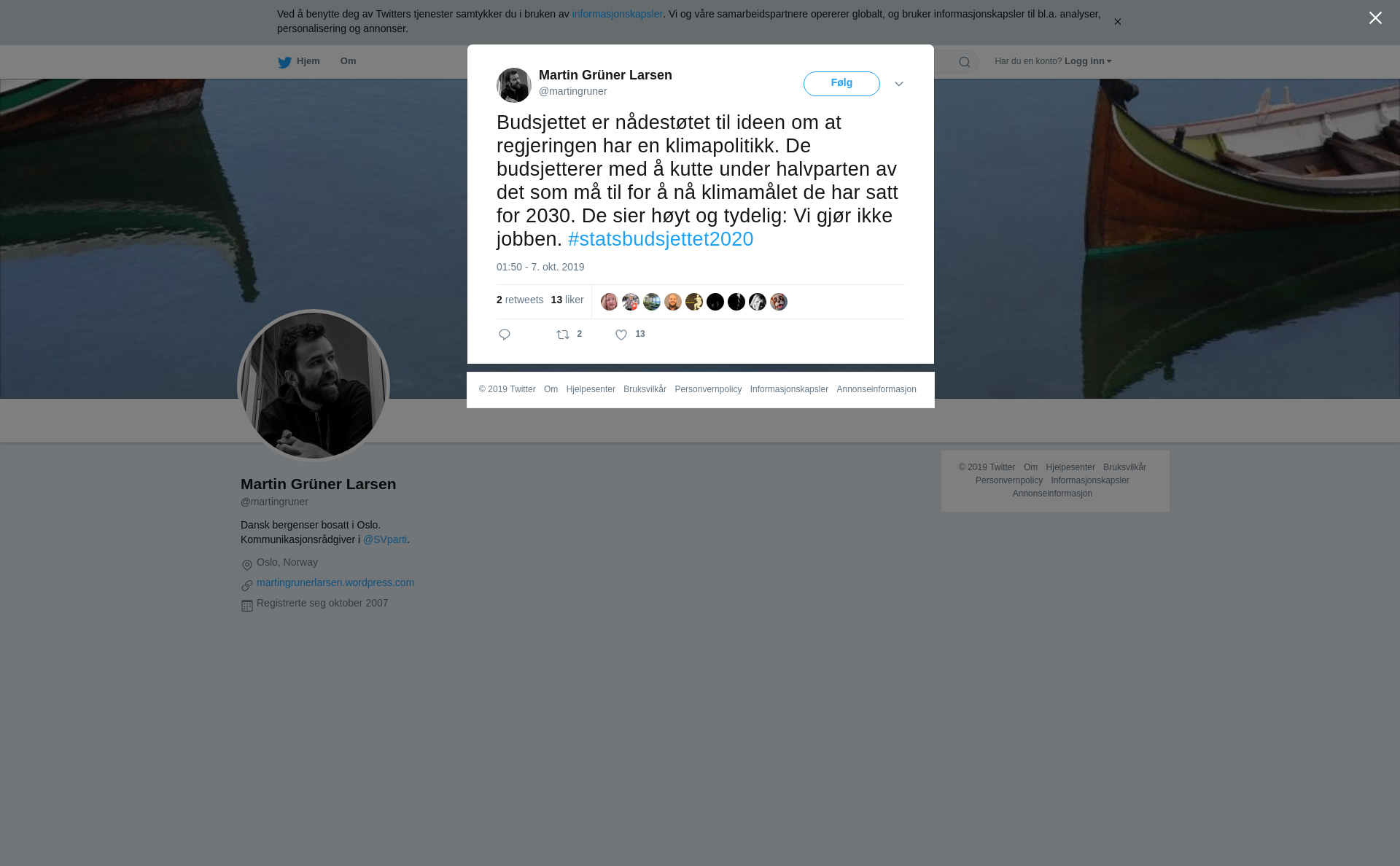Screen dimensions: 1400x866
Task: View the 2 retweets list
Action: [x=520, y=300]
